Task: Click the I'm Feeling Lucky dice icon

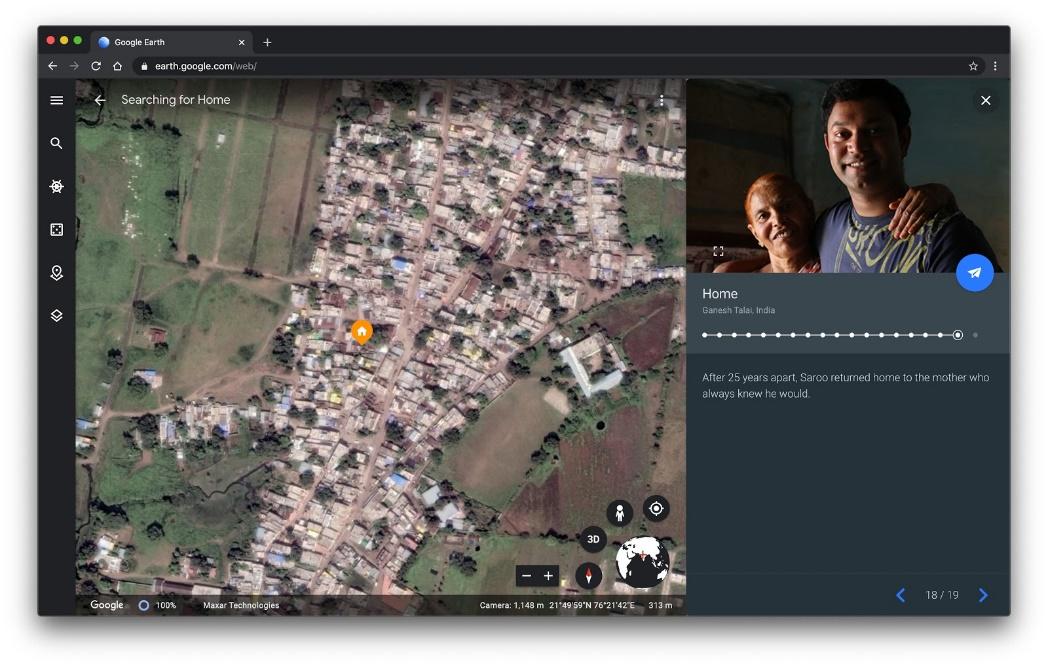Action: tap(57, 230)
